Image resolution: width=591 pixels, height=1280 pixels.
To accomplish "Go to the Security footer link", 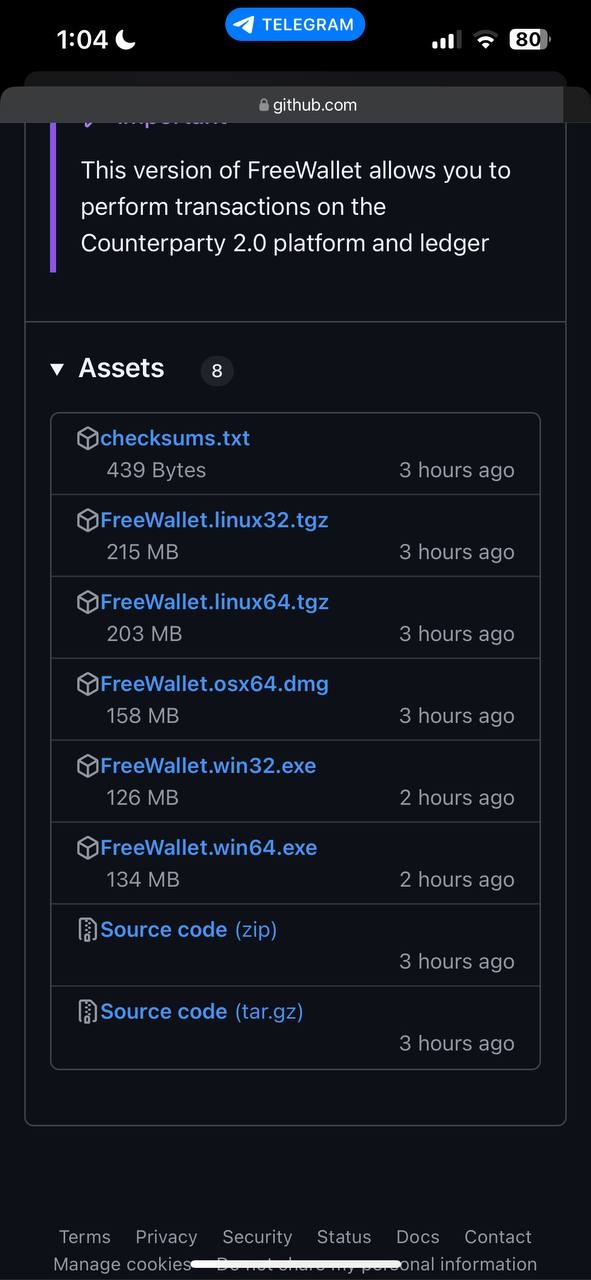I will point(257,1237).
